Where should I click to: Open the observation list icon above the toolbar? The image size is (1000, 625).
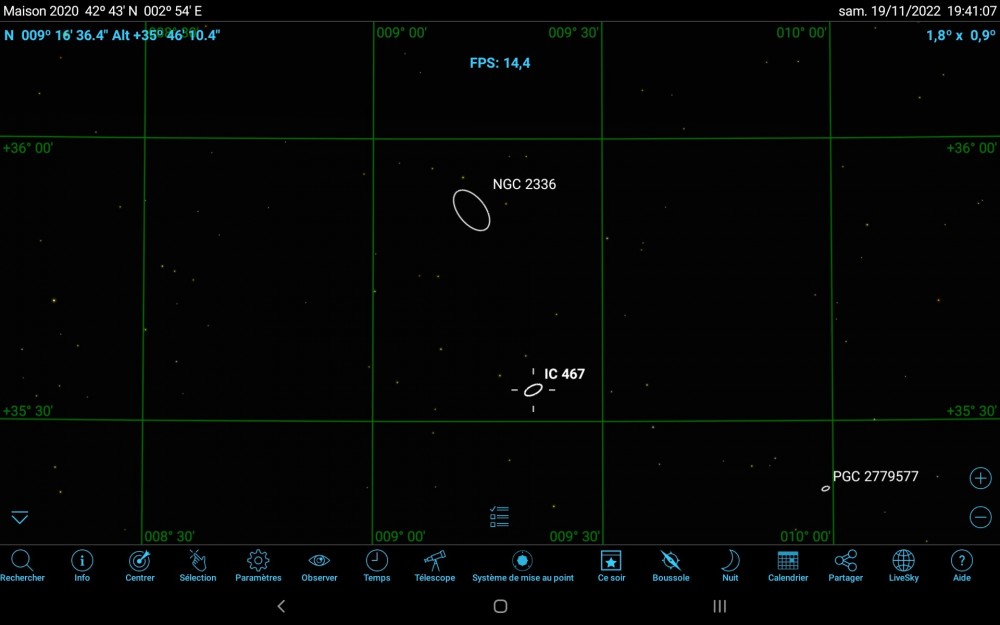click(498, 516)
